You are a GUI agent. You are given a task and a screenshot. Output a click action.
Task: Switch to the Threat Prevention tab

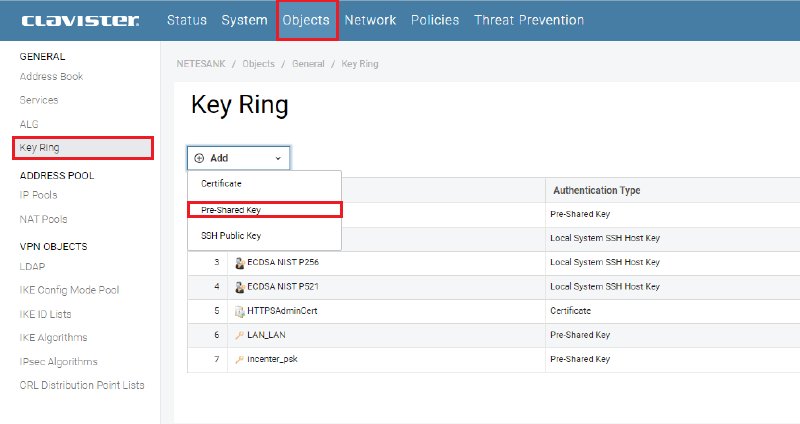[529, 20]
